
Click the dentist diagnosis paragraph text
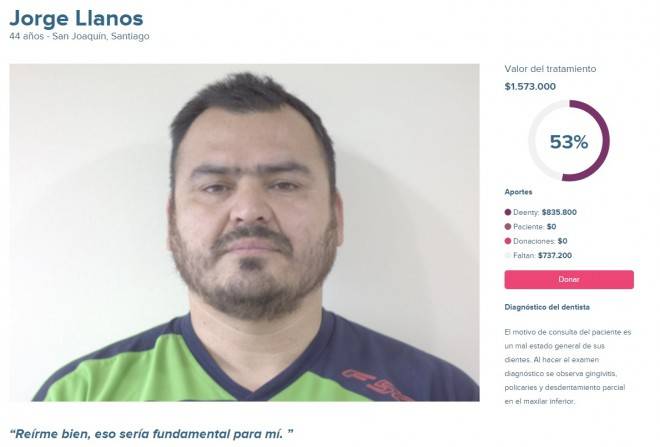pyautogui.click(x=568, y=367)
